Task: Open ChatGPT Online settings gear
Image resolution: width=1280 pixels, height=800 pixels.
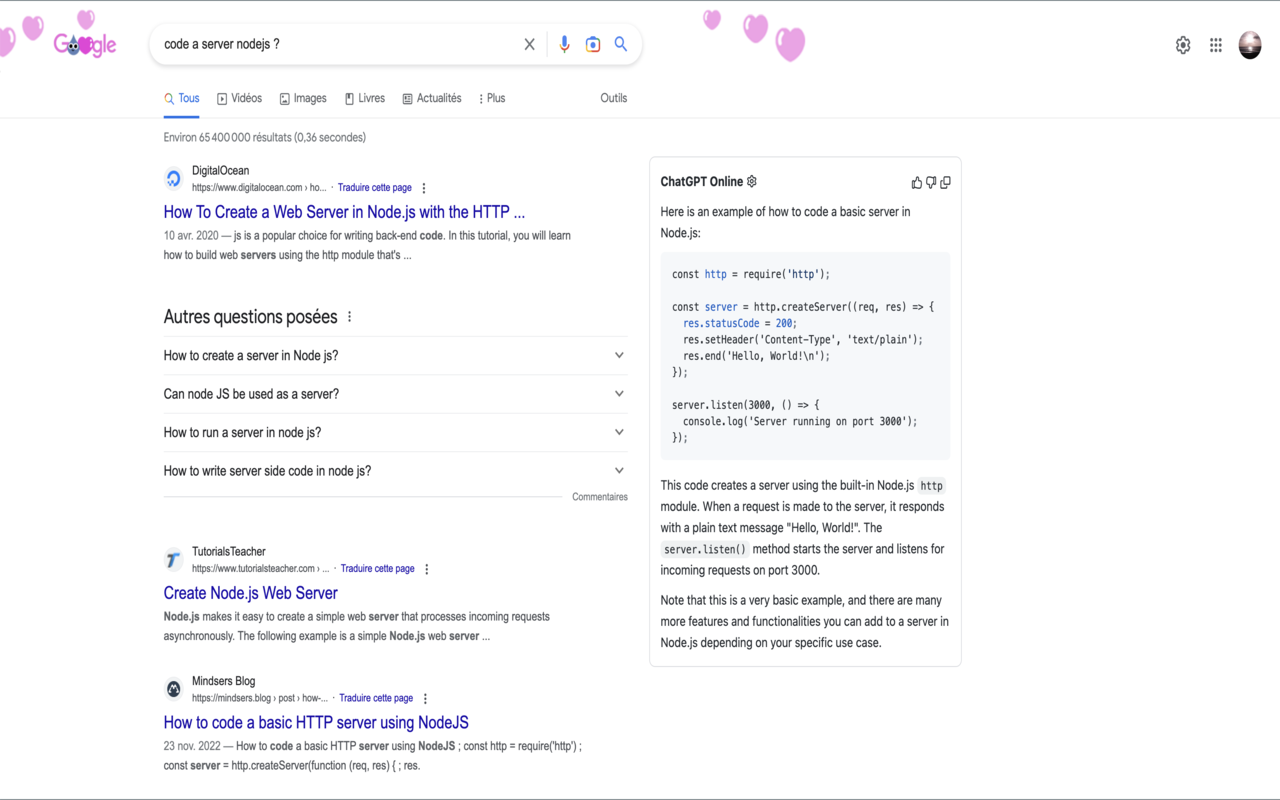Action: point(752,181)
